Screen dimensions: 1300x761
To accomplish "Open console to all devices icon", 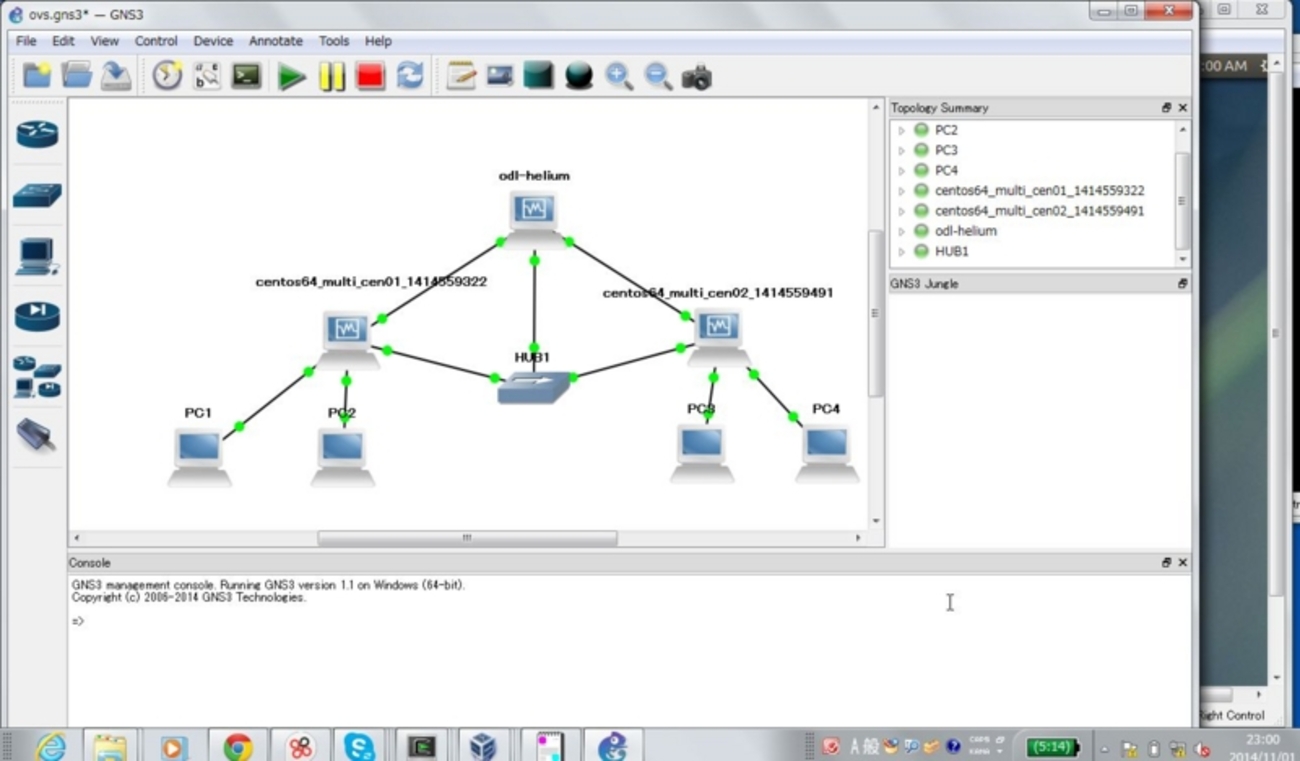I will (246, 76).
